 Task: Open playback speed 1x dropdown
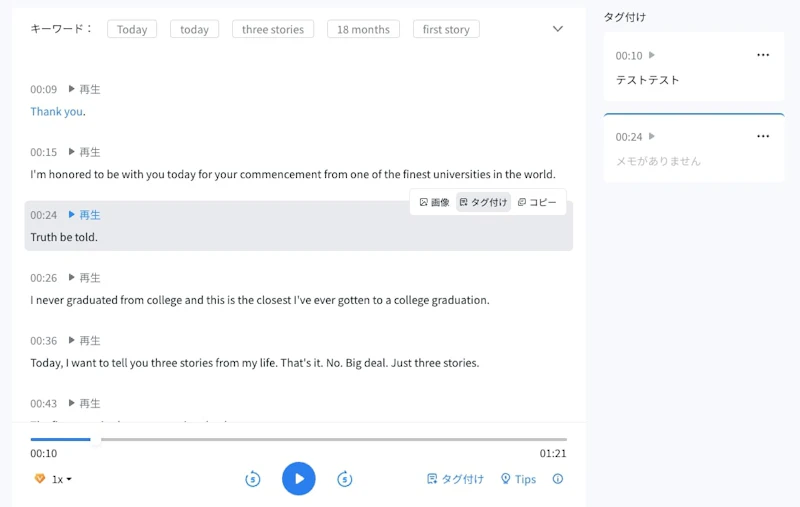(61, 479)
